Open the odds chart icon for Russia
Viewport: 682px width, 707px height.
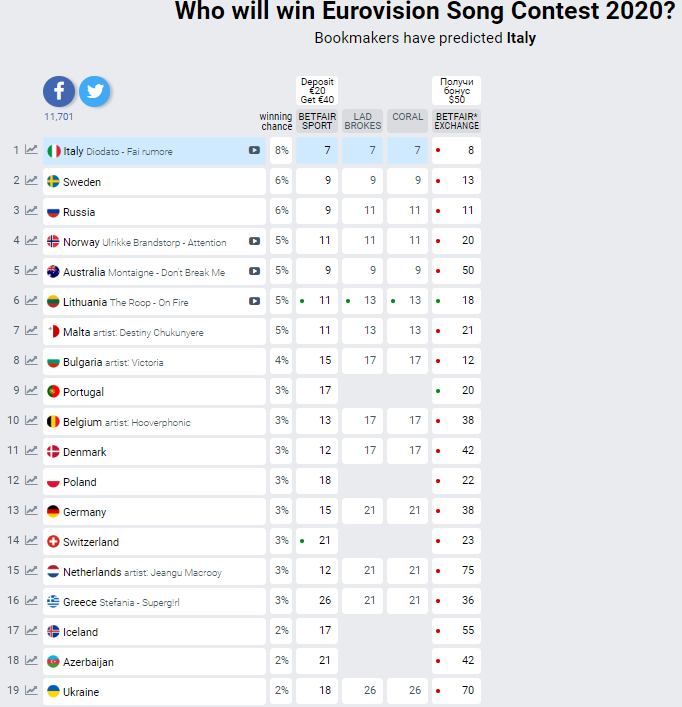[x=31, y=210]
